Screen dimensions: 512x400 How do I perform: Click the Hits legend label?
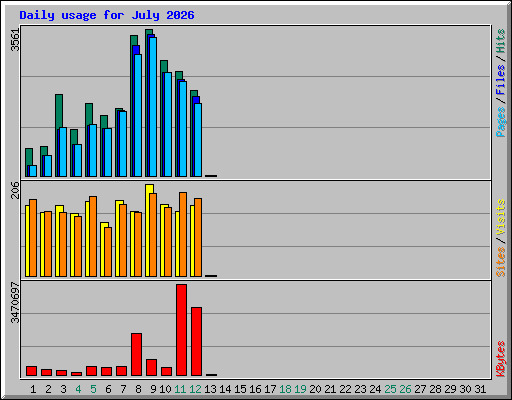(500, 41)
